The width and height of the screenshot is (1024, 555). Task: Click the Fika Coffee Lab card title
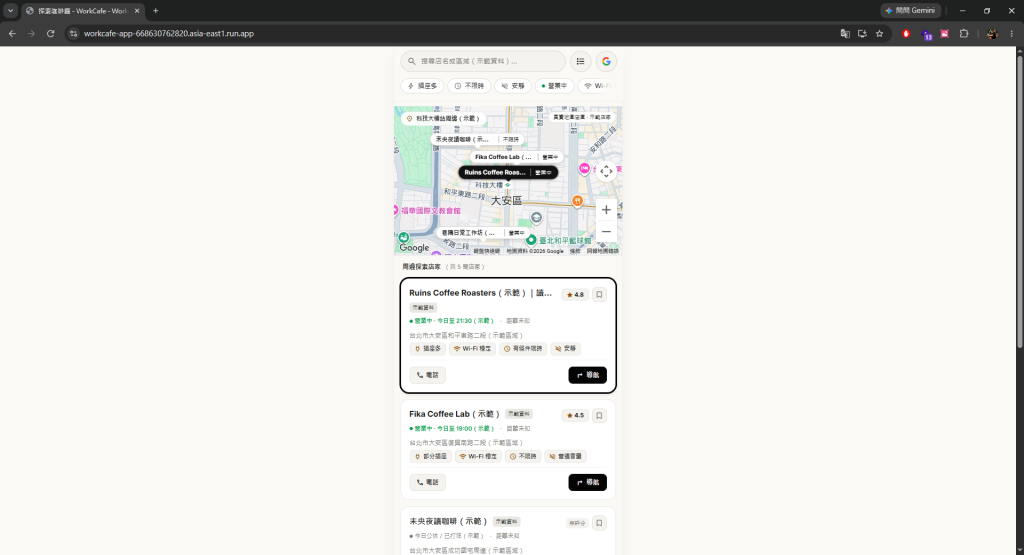coord(455,414)
